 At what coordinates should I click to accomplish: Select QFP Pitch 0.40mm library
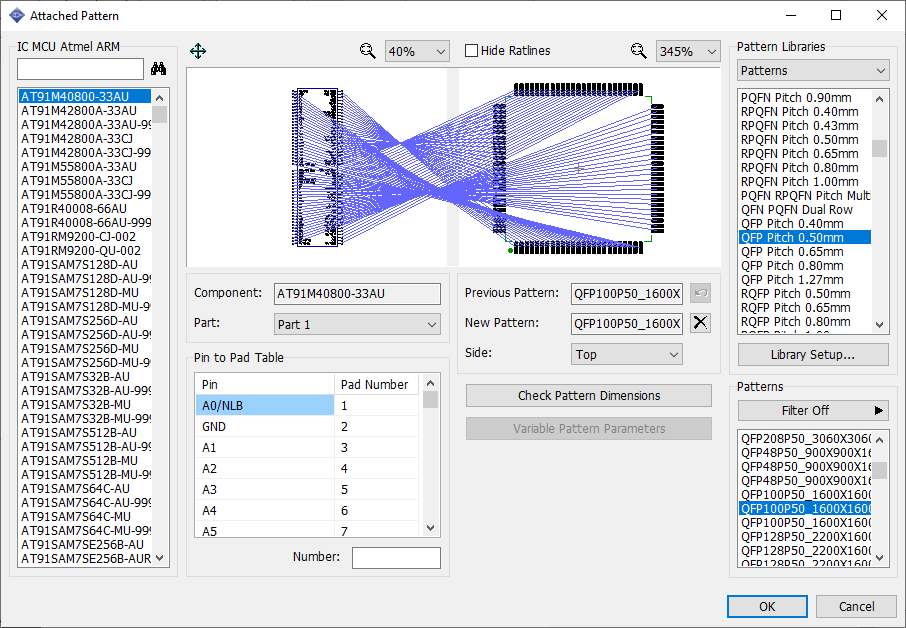coord(805,224)
